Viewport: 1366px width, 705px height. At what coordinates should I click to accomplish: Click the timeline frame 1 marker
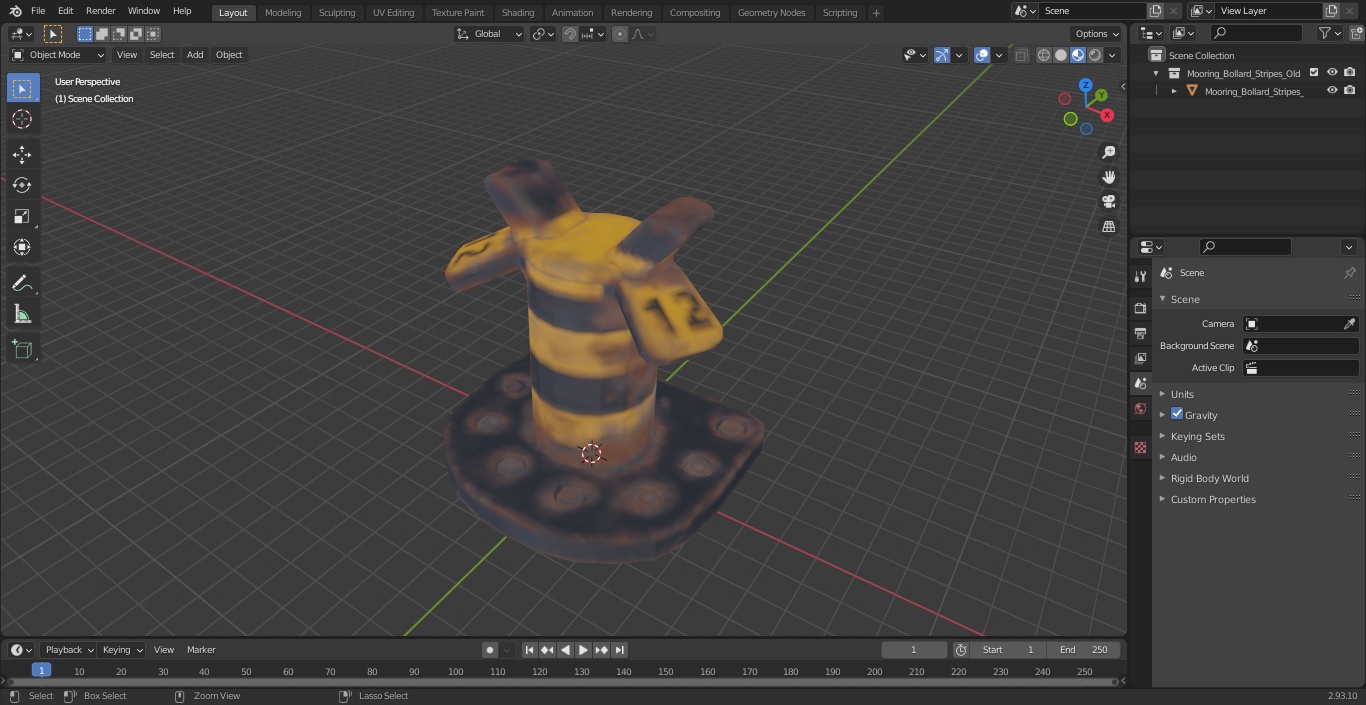(41, 671)
